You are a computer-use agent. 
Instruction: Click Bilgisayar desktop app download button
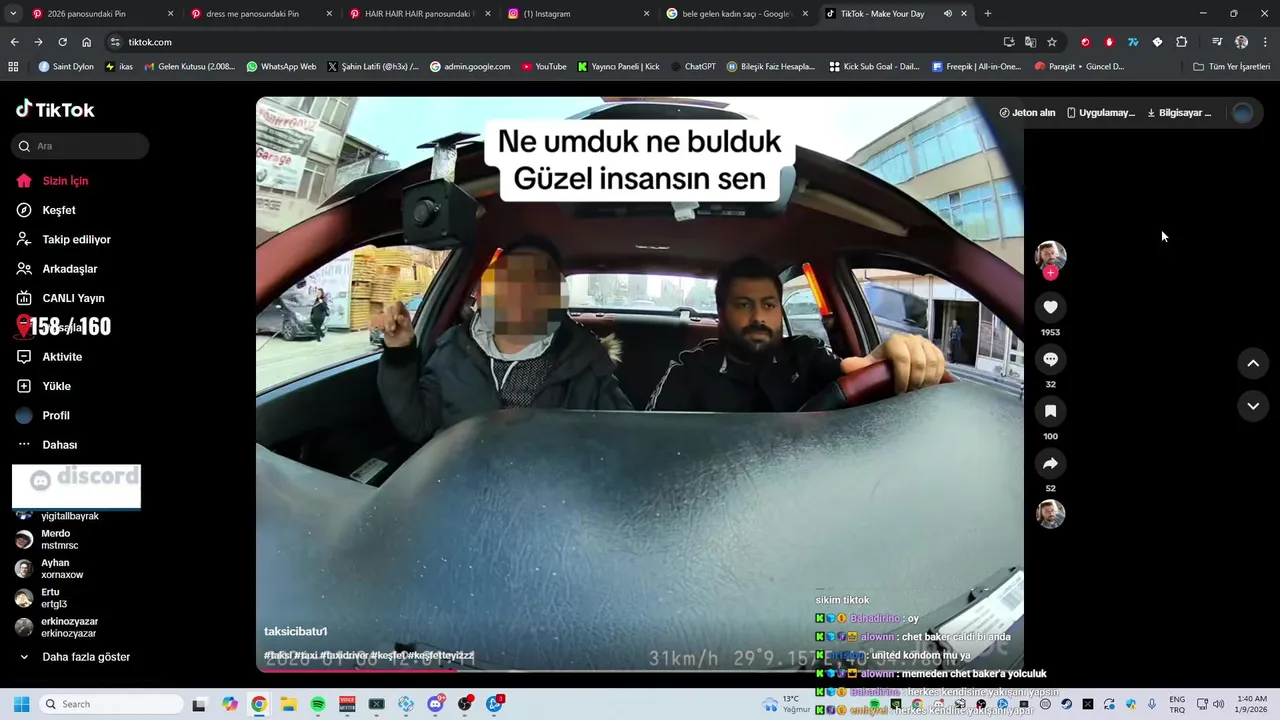1179,113
